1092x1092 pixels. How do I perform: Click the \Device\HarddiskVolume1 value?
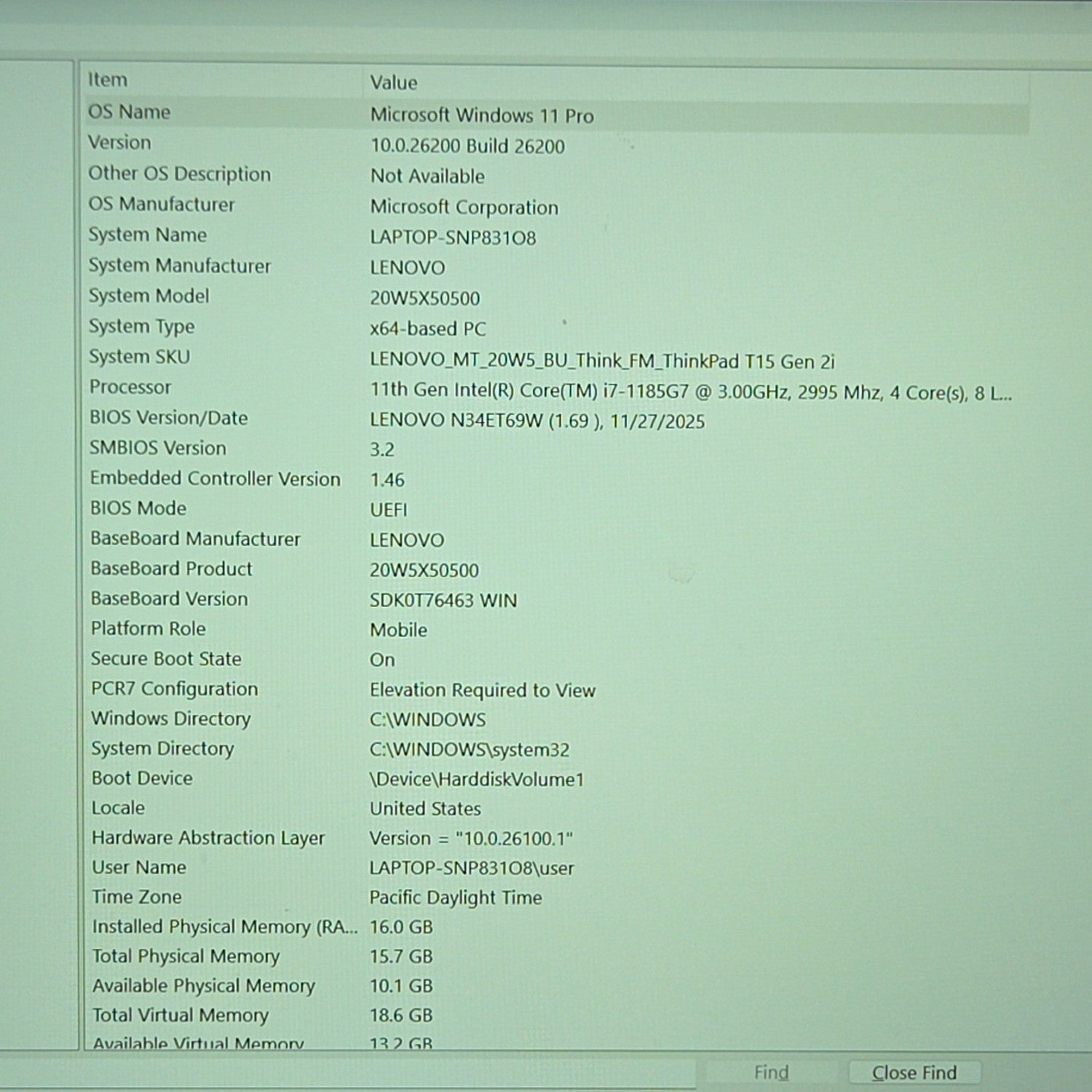coord(477,780)
